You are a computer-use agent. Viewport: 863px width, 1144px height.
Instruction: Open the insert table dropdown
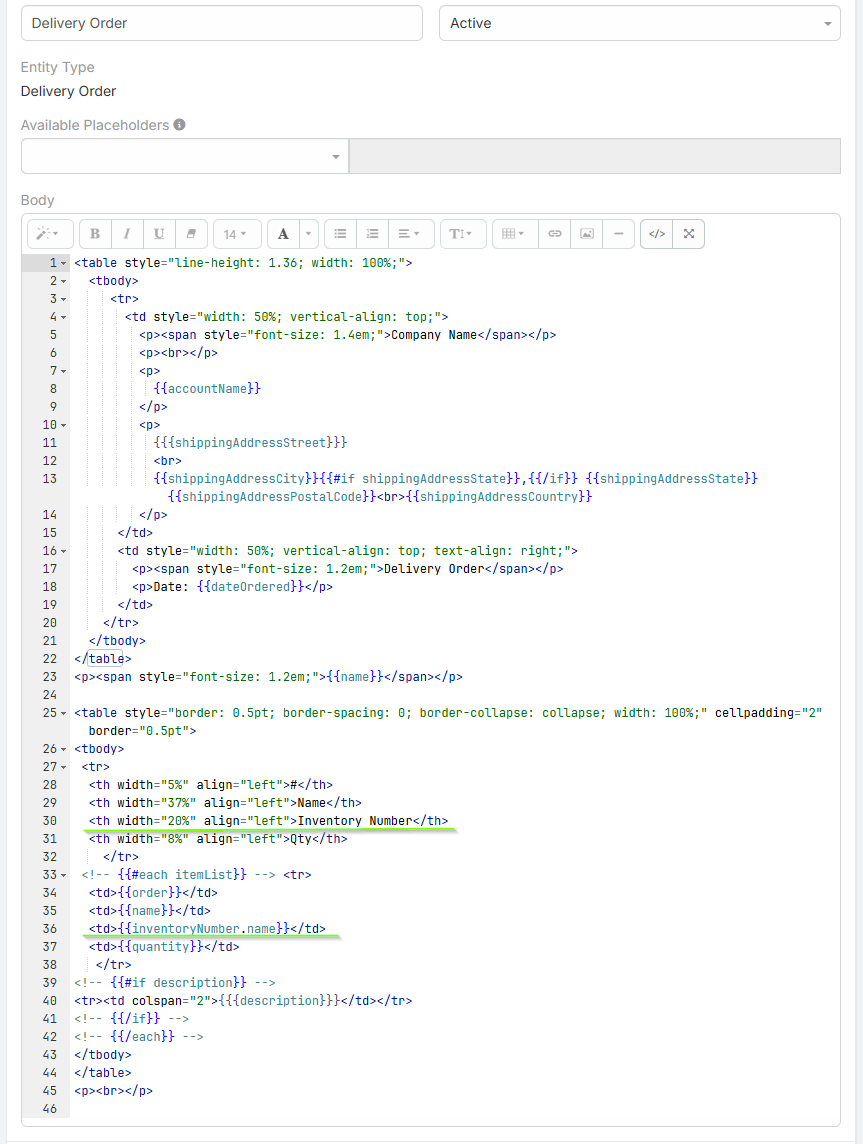point(513,234)
